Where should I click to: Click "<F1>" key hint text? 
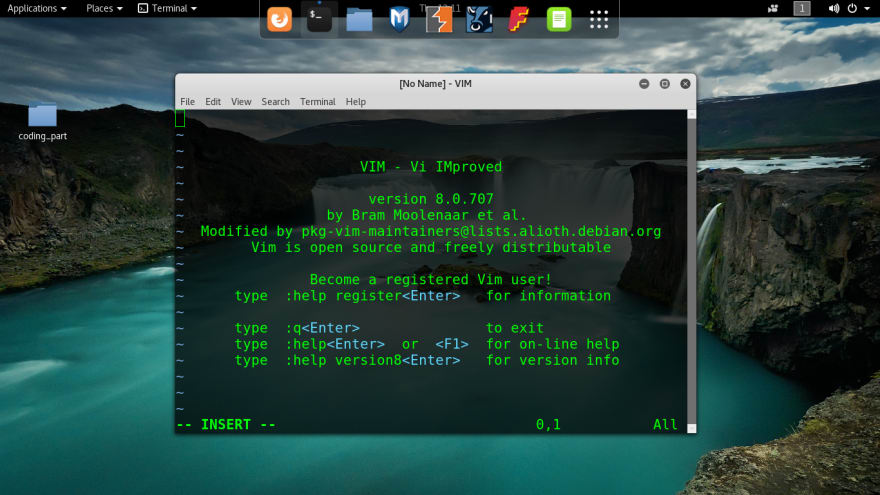point(452,344)
